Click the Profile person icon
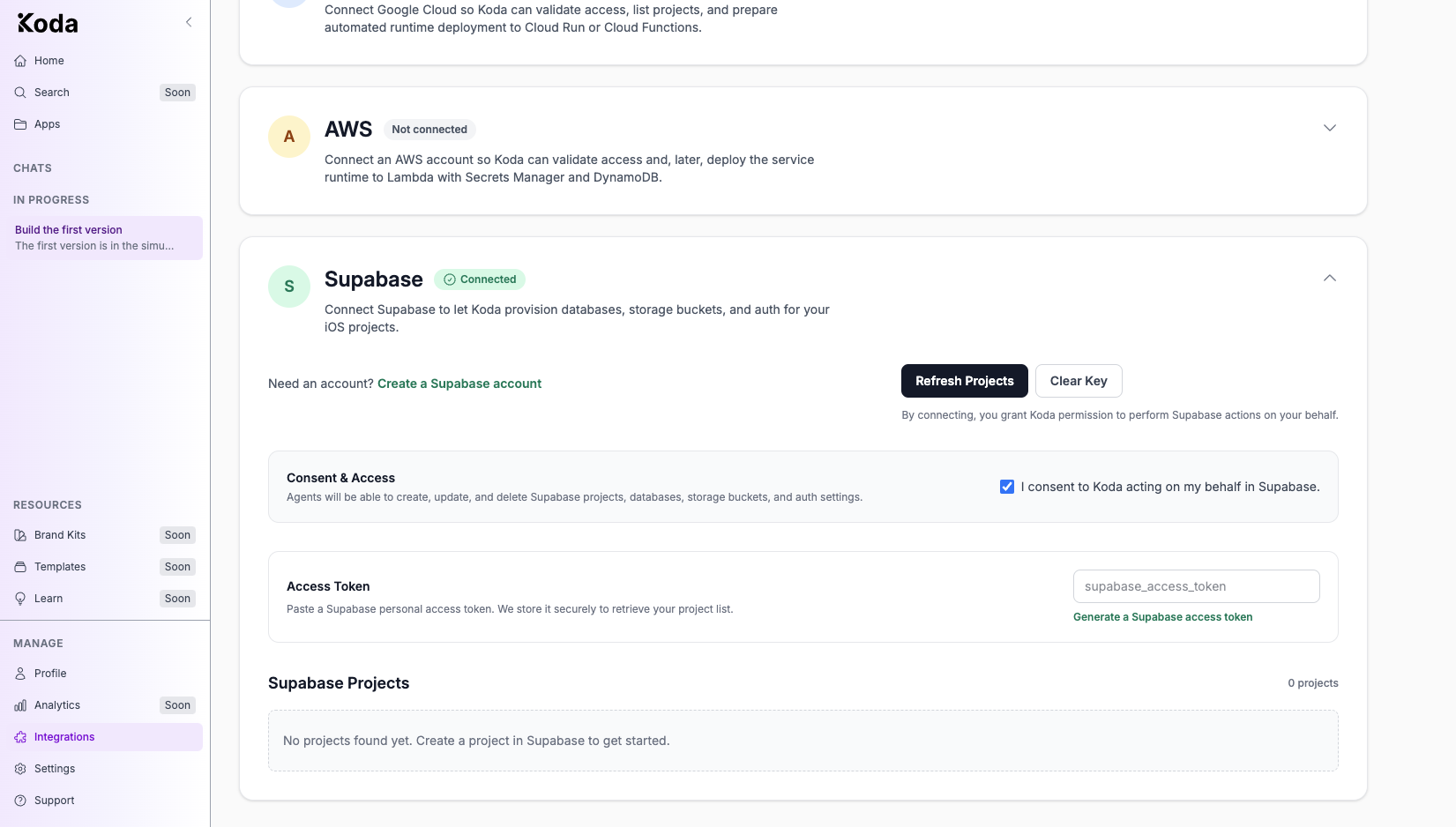Screen dimensions: 1456x827 [x=20, y=674]
